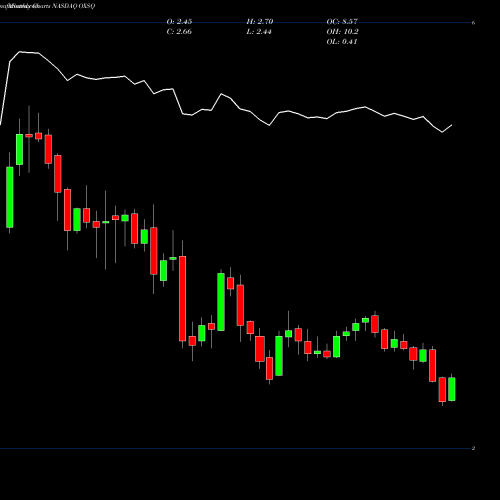
Task: Click the open value 'O: 2.45'
Action: [179, 21]
